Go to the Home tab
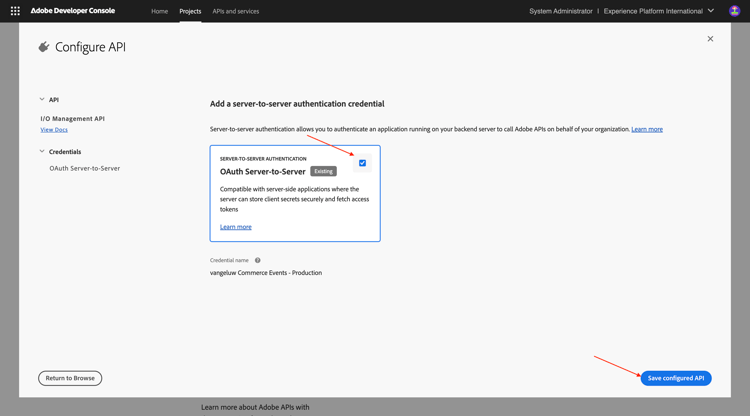 pos(159,11)
